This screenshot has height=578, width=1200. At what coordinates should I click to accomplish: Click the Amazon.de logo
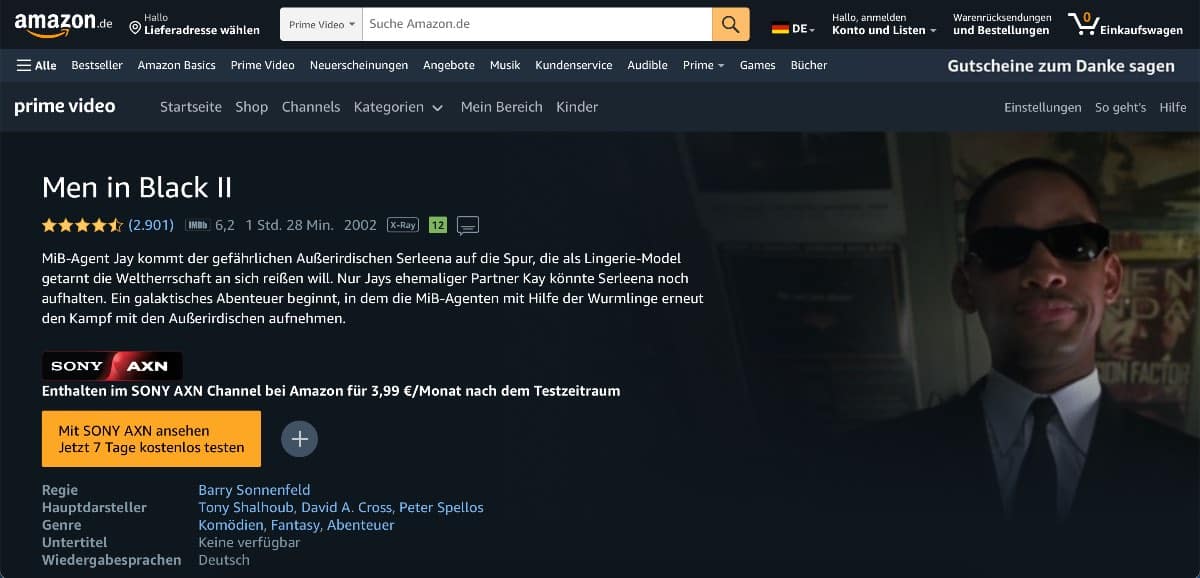[x=62, y=24]
